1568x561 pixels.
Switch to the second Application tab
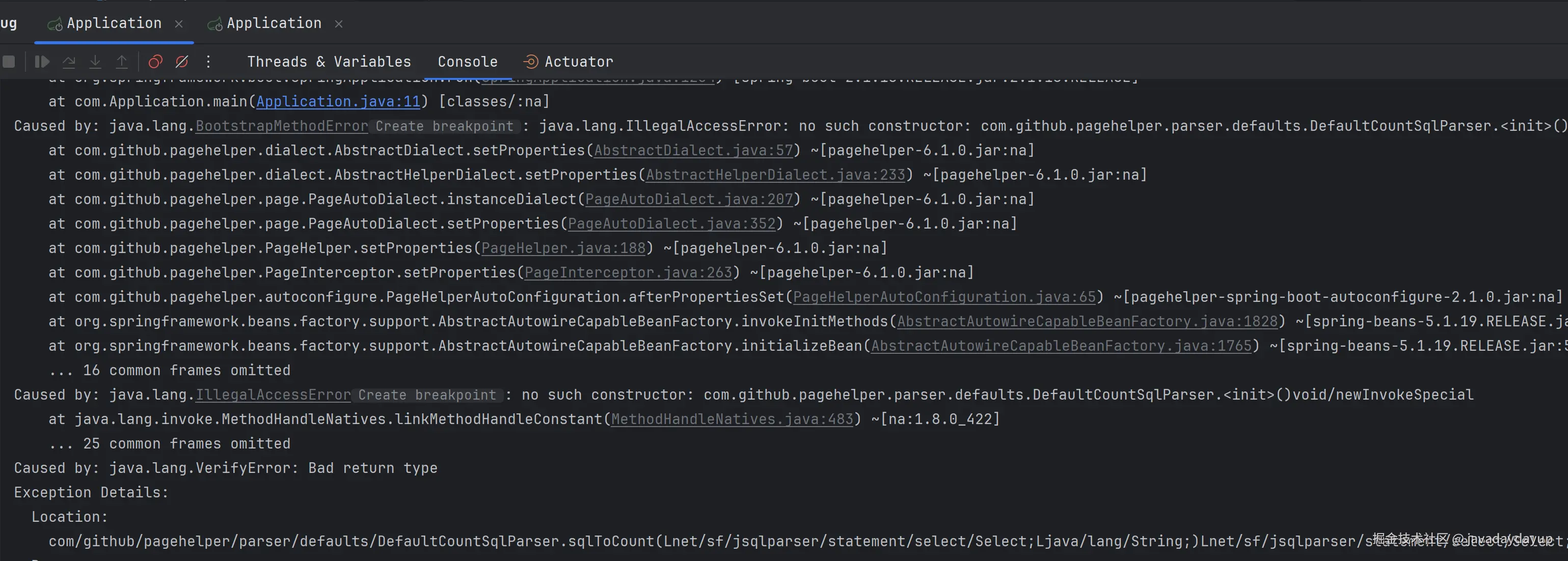[274, 23]
